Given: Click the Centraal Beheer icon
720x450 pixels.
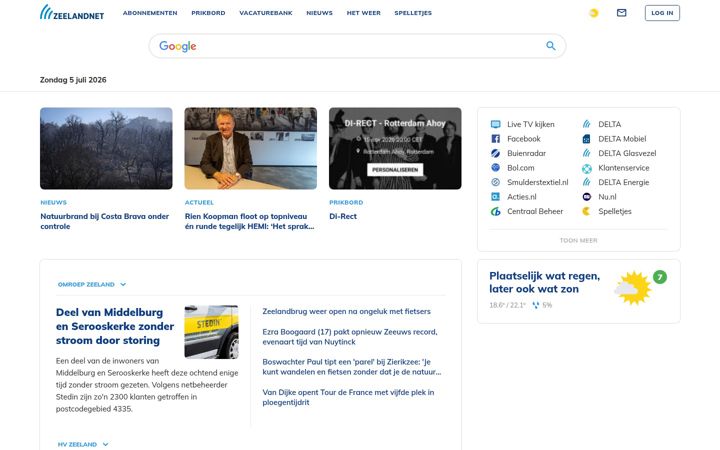Looking at the screenshot, I should [495, 211].
